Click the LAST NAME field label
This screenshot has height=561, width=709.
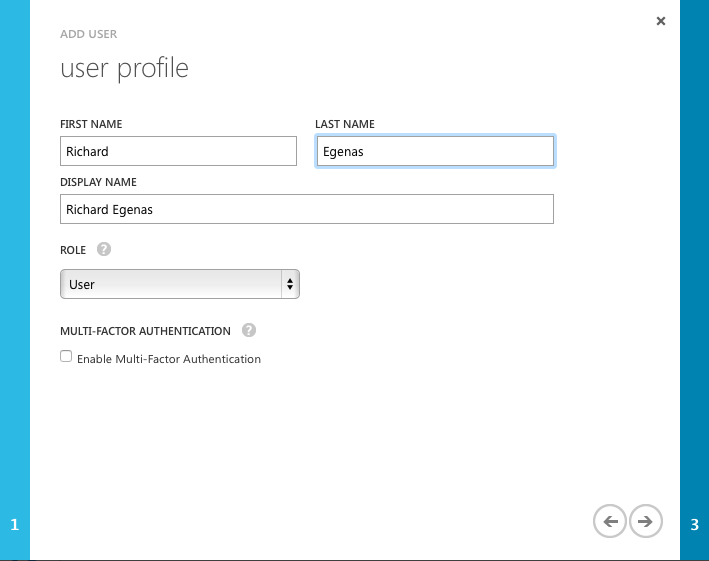[x=345, y=124]
